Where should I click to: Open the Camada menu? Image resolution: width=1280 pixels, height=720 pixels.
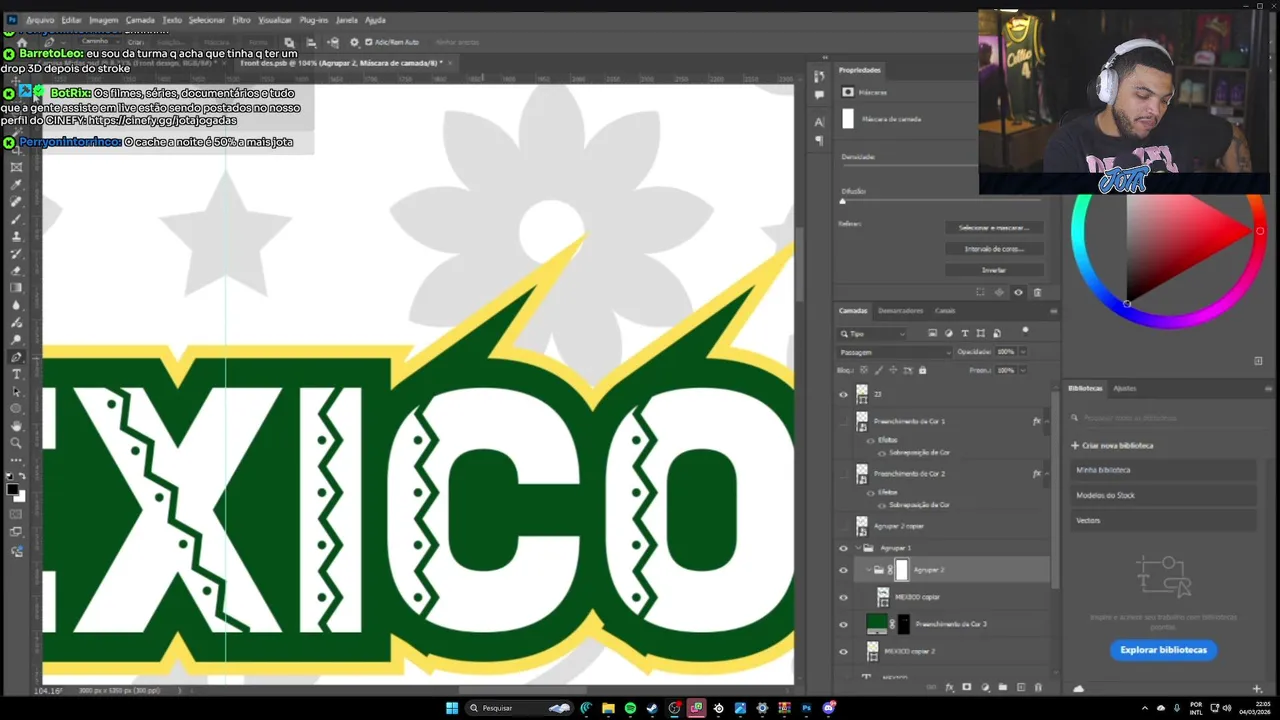point(140,20)
